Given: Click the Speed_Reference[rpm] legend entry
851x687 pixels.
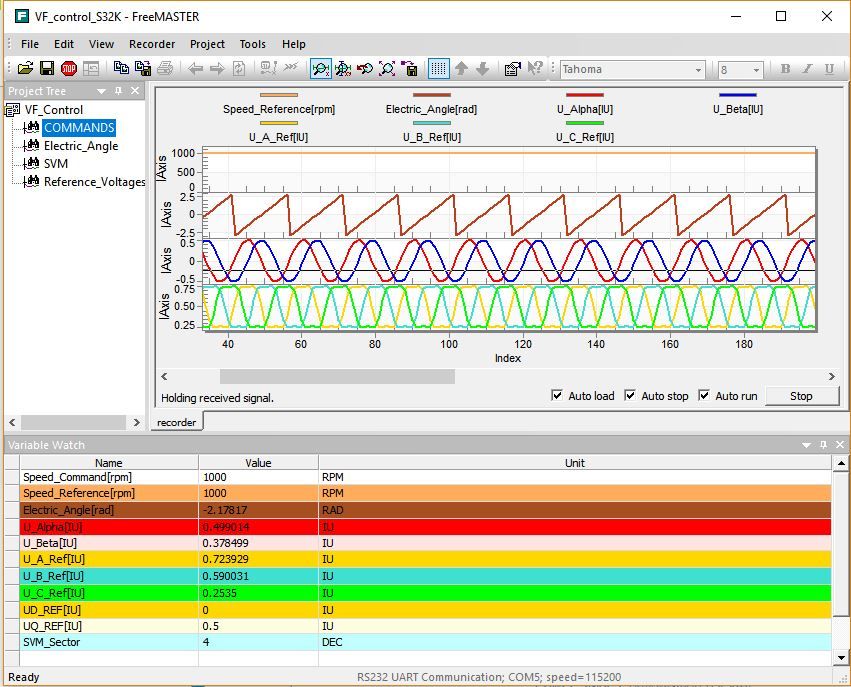Looking at the screenshot, I should pyautogui.click(x=279, y=104).
